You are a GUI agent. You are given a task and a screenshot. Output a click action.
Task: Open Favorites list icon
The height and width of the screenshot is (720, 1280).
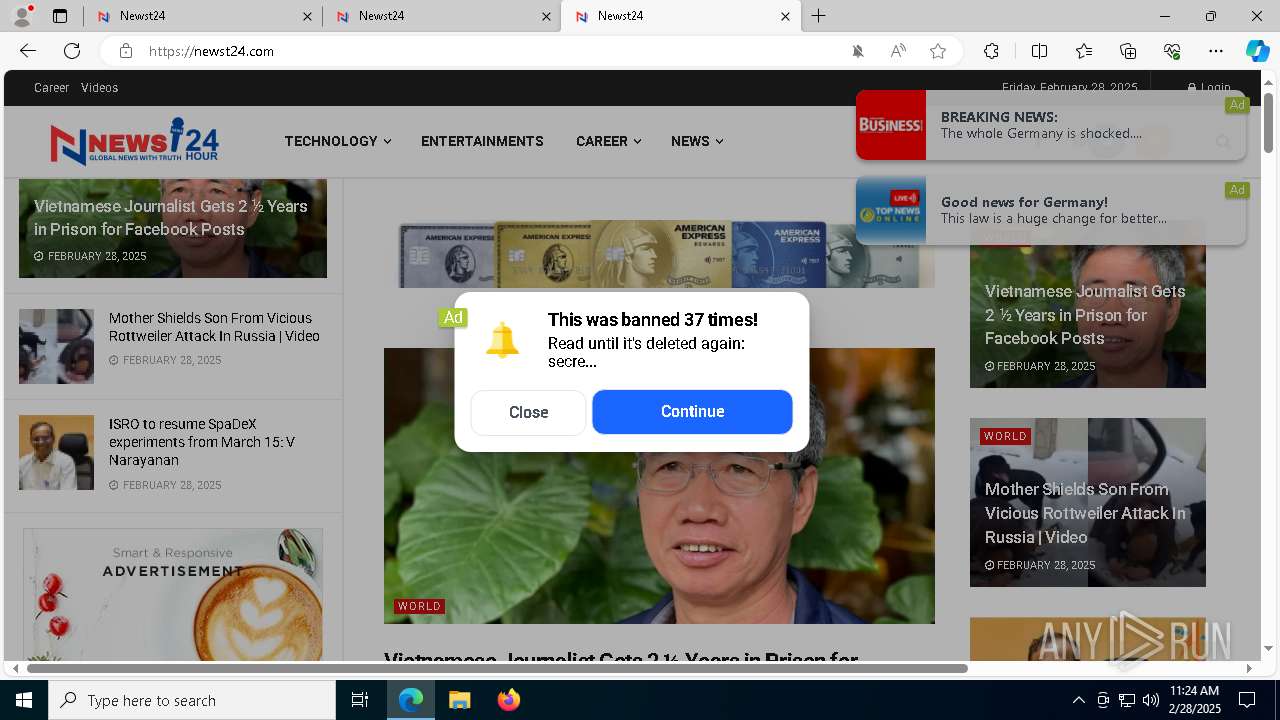pyautogui.click(x=1084, y=51)
